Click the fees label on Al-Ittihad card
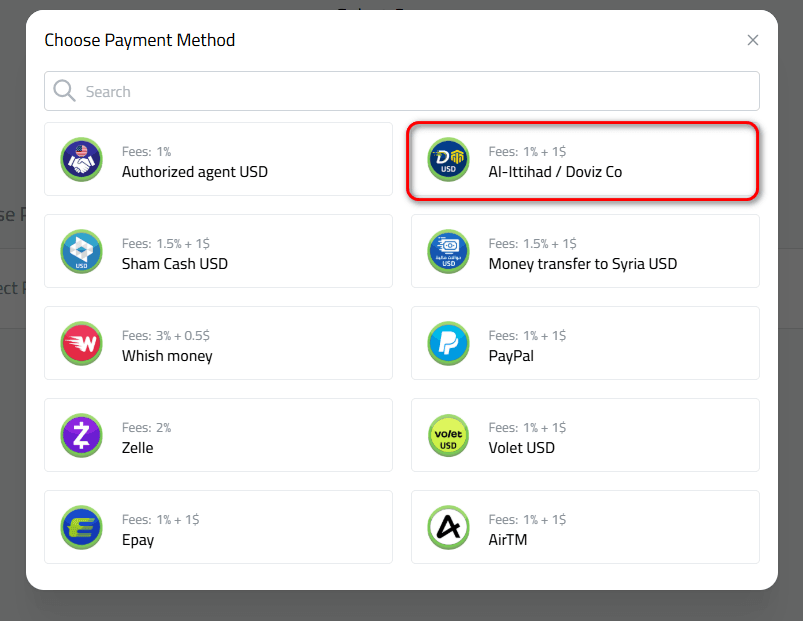 527,152
